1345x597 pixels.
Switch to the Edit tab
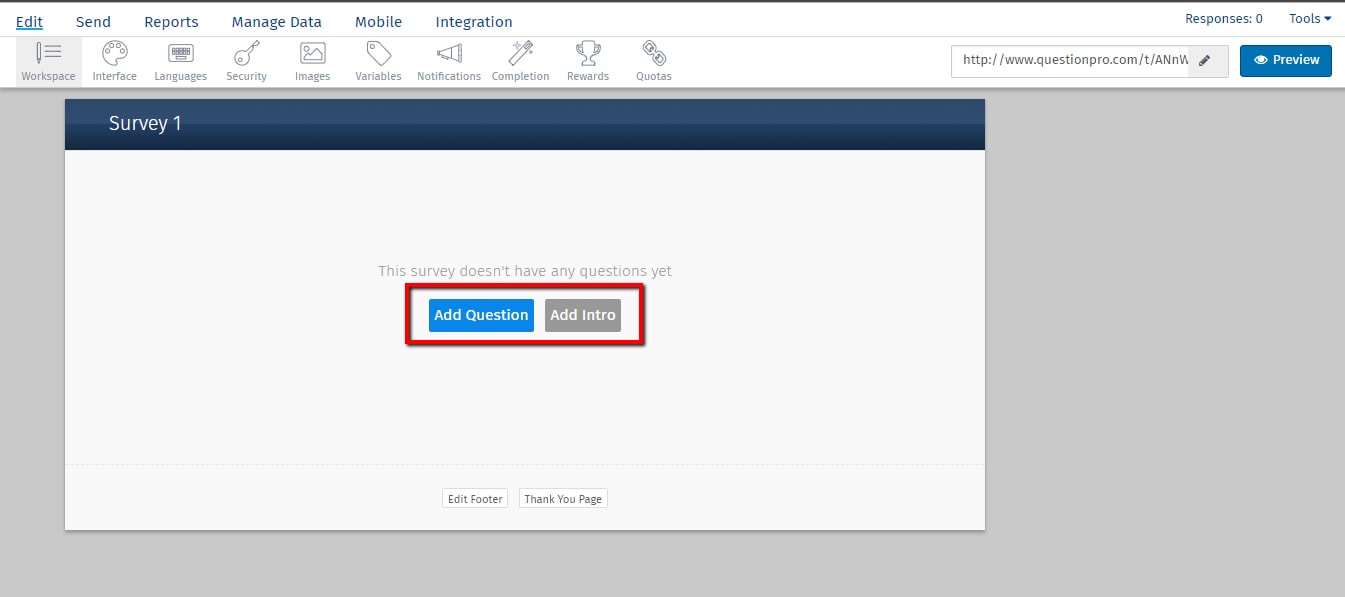(29, 21)
